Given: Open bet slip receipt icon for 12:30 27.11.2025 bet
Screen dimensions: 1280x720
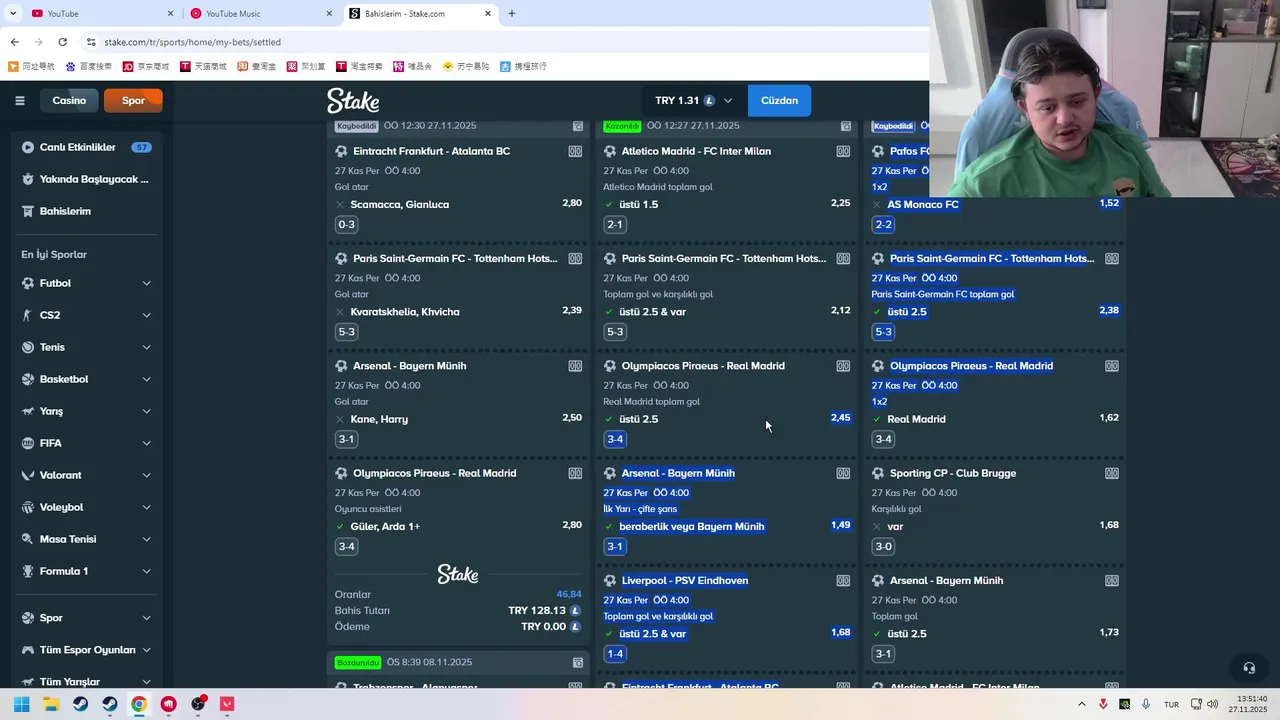Looking at the screenshot, I should coord(578,126).
